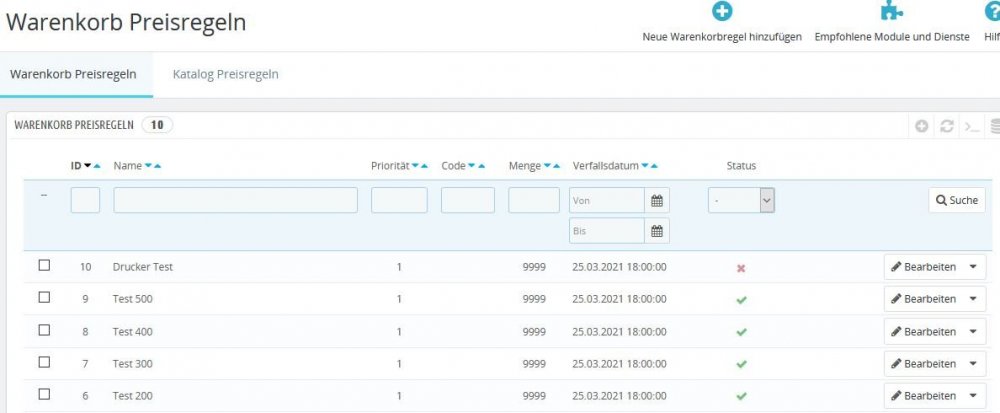Sort Name column ascending arrow
The height and width of the screenshot is (413, 1000).
click(x=158, y=166)
